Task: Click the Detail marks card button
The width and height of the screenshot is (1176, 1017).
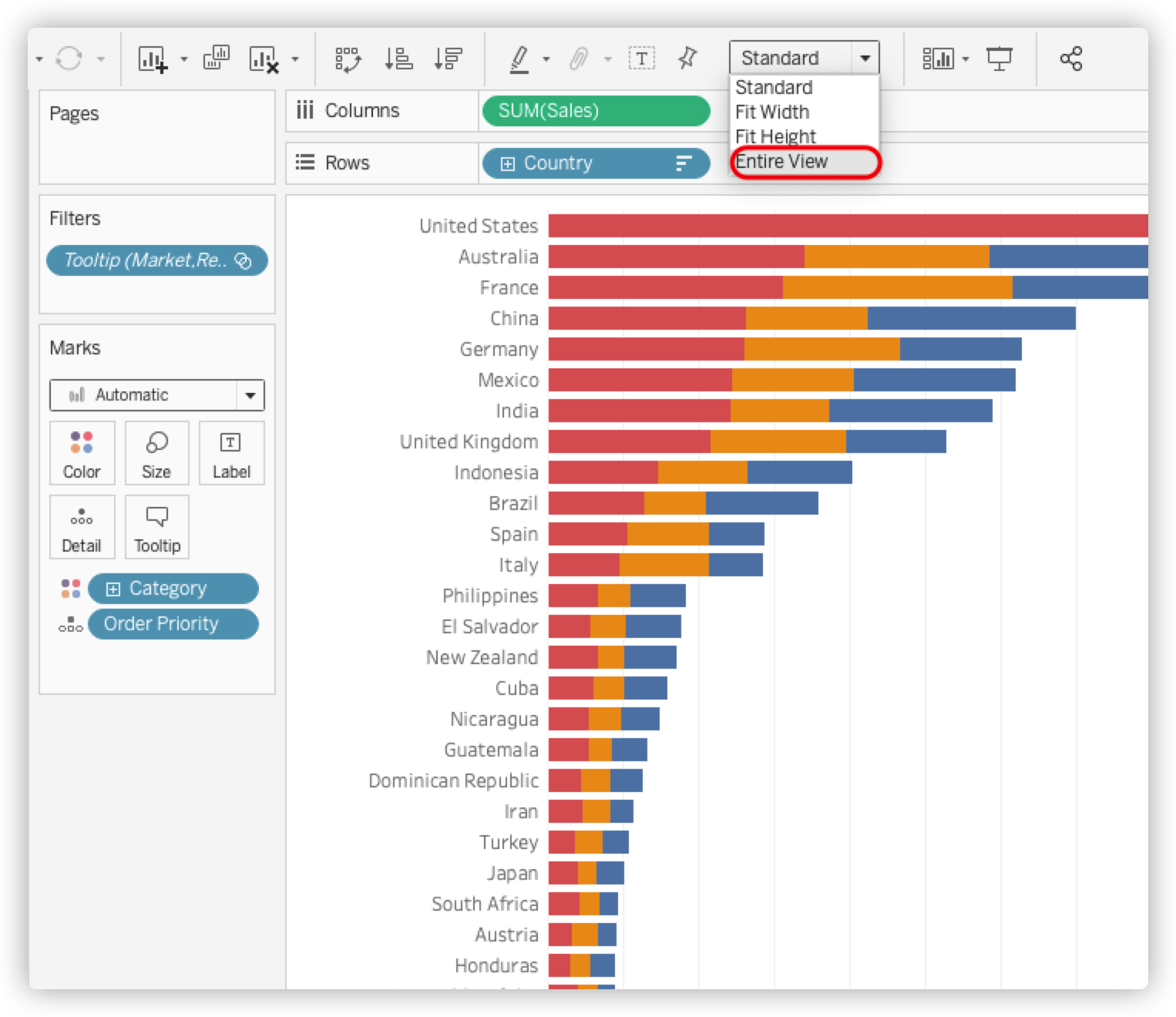Action: tap(82, 527)
